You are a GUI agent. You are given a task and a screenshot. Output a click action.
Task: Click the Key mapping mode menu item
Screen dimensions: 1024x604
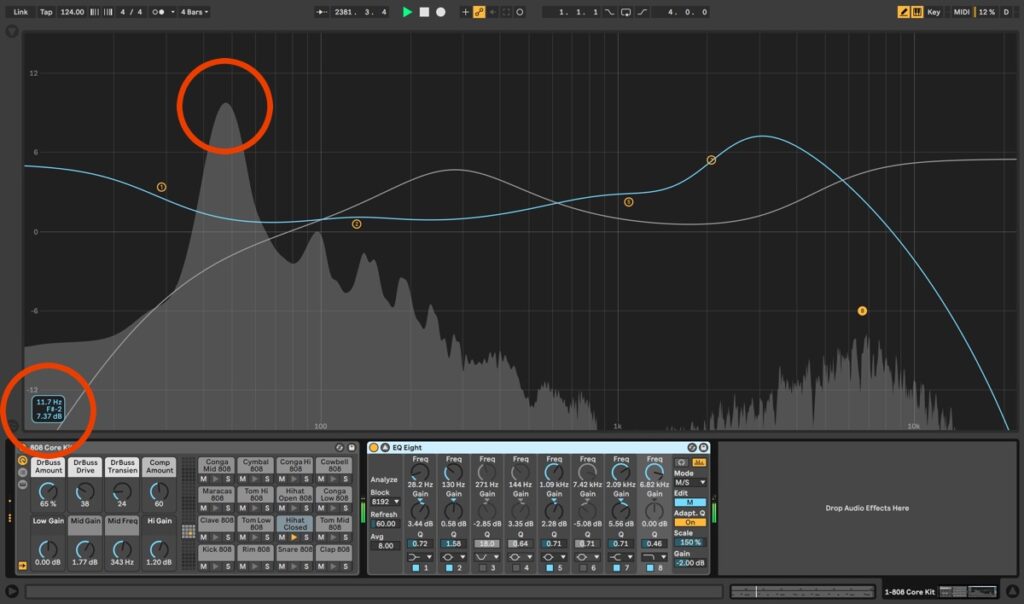pos(934,11)
